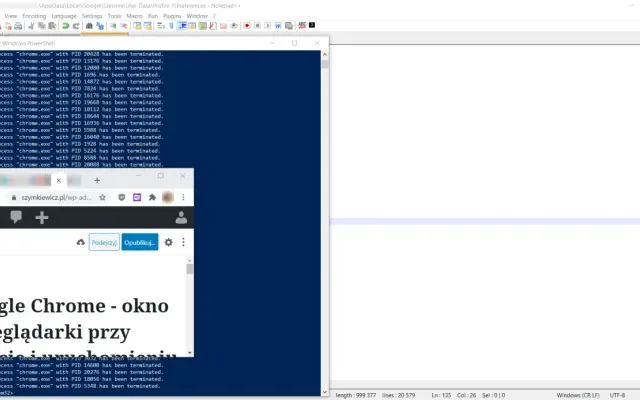Open the Encoding menu
Image resolution: width=640 pixels, height=400 pixels.
click(34, 16)
